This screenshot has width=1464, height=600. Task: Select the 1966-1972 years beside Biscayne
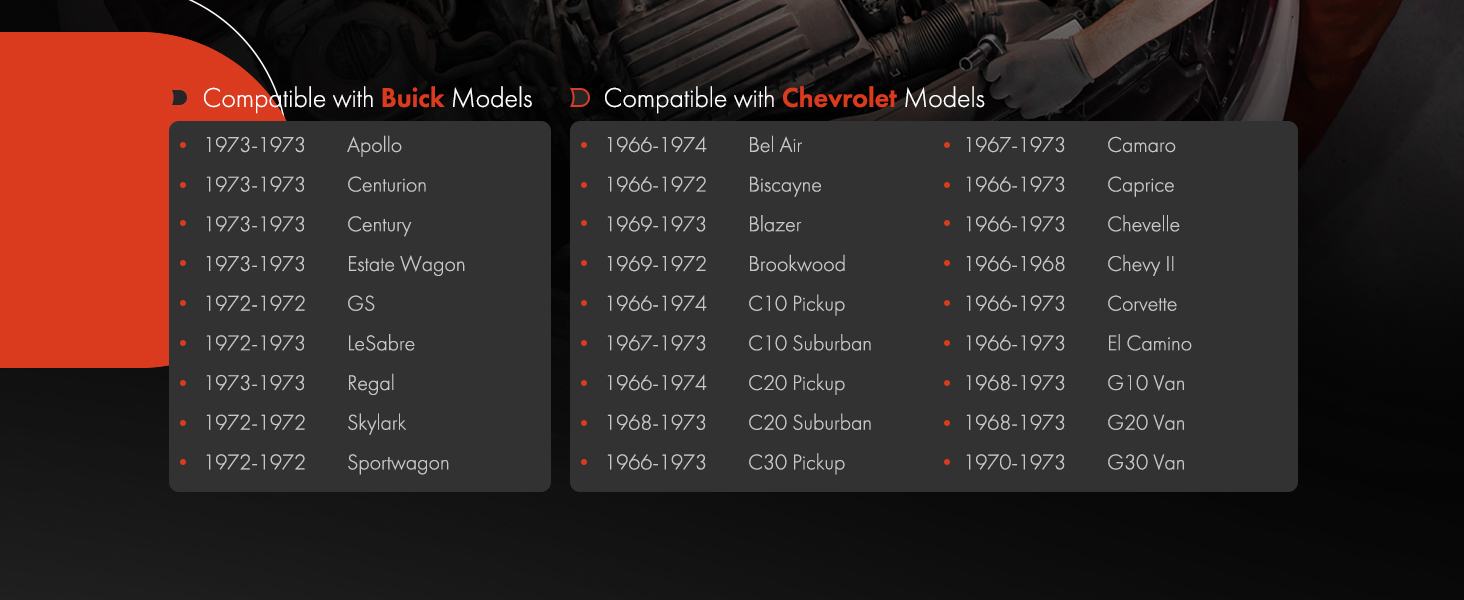[x=656, y=185]
